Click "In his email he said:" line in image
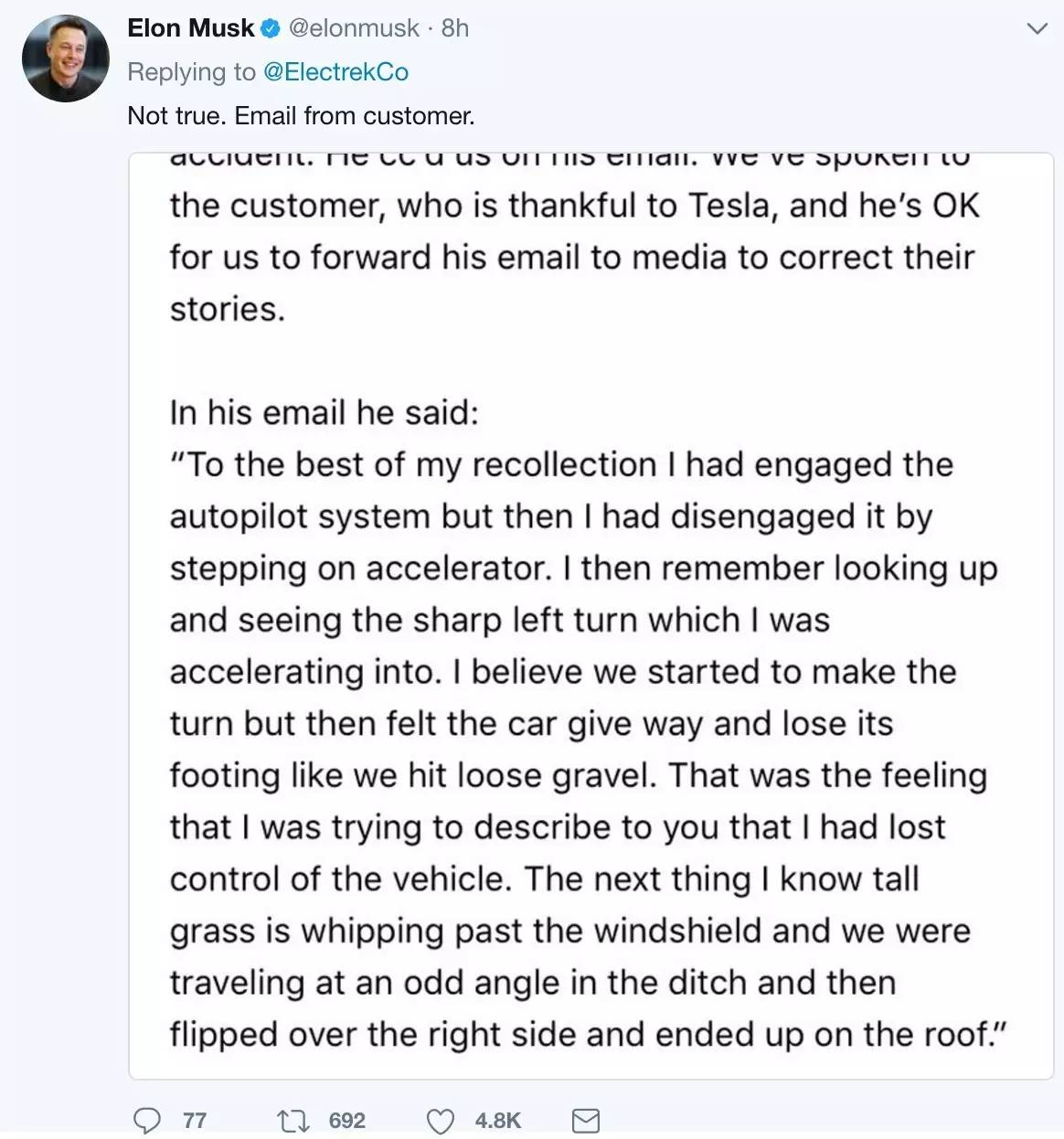Viewport: 1064px width, 1139px height. tap(324, 413)
